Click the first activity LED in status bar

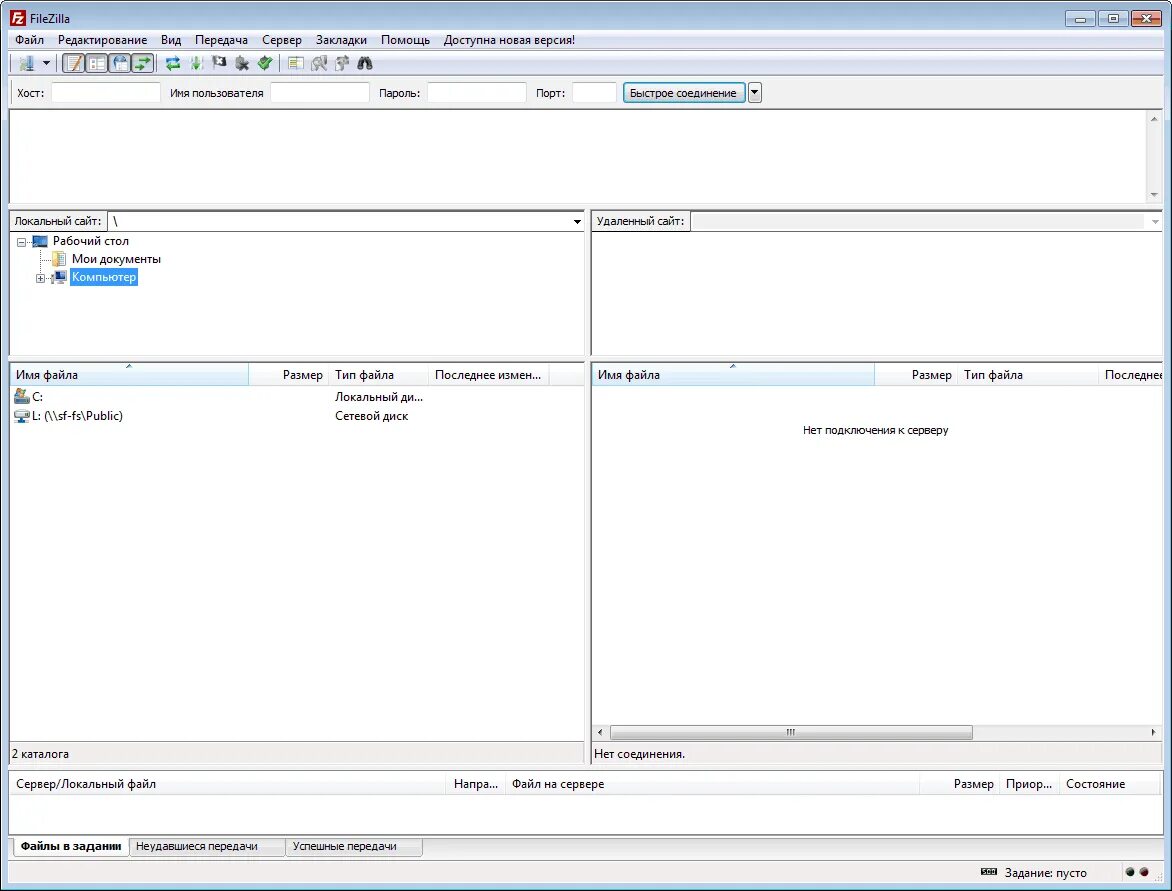pyautogui.click(x=1130, y=872)
